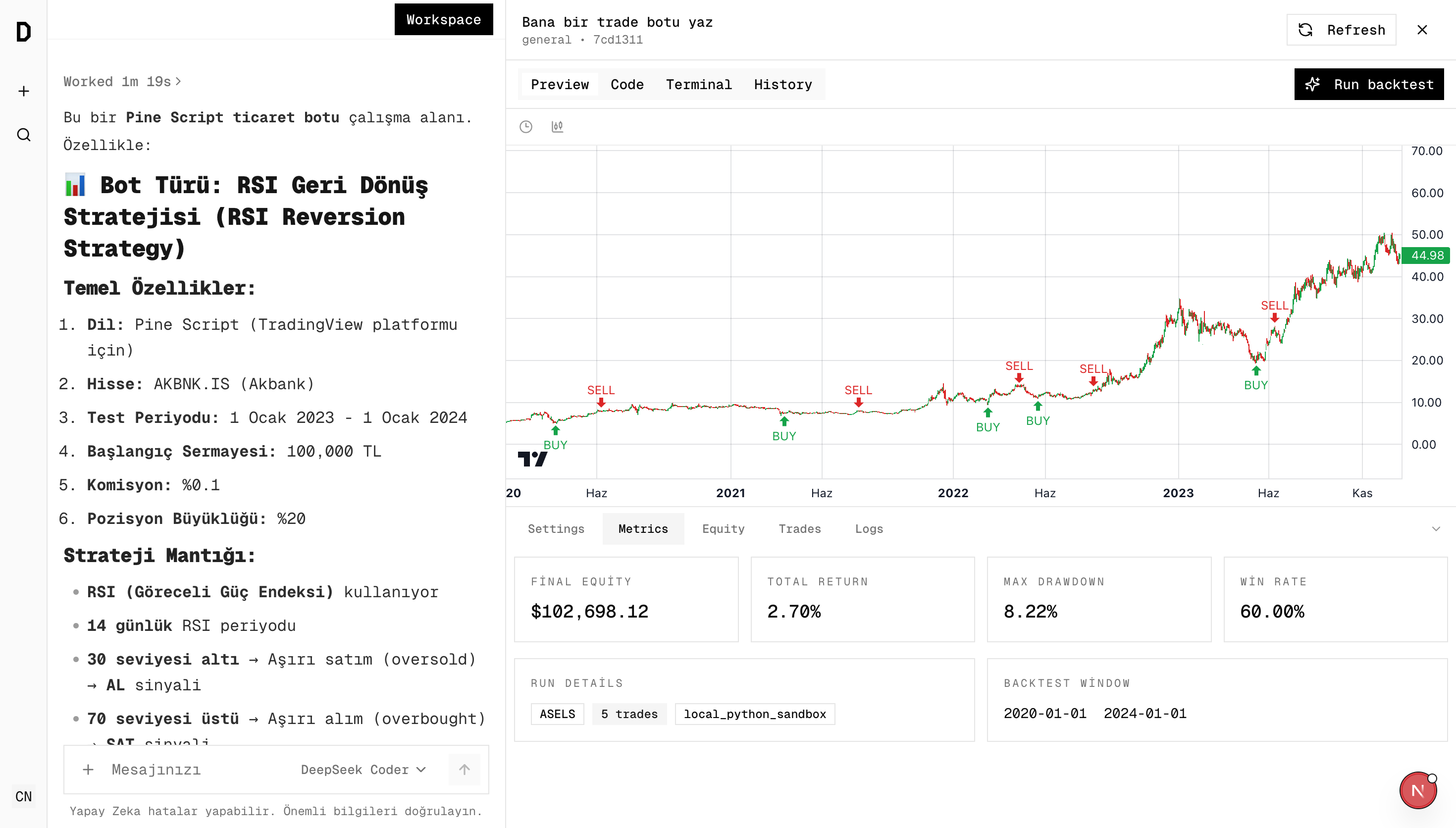Click the green 44.98 price label
Viewport: 1456px width, 828px height.
coord(1426,256)
